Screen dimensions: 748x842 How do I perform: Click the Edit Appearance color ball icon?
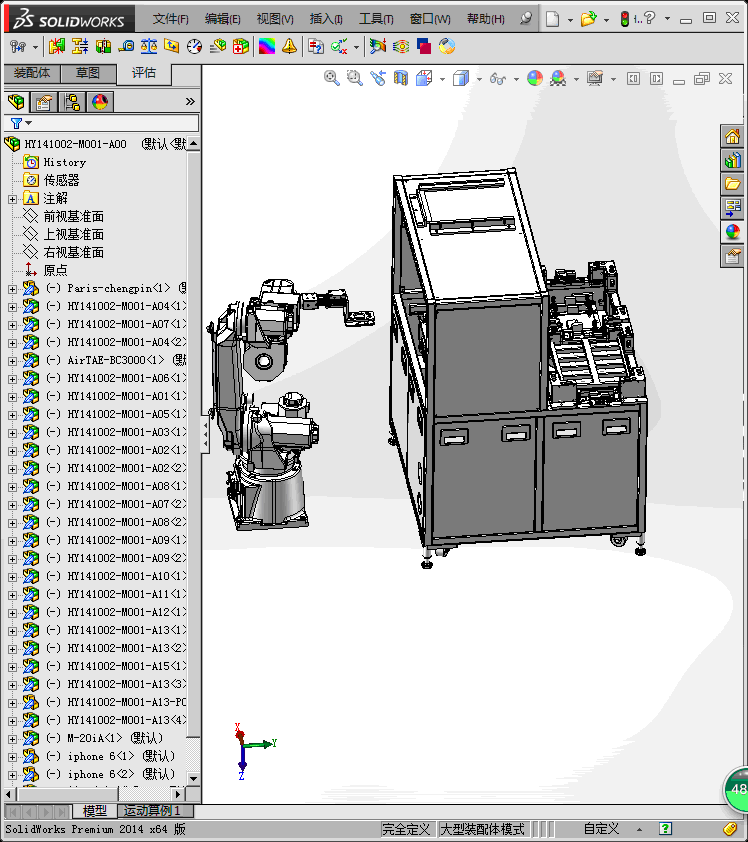pos(535,78)
